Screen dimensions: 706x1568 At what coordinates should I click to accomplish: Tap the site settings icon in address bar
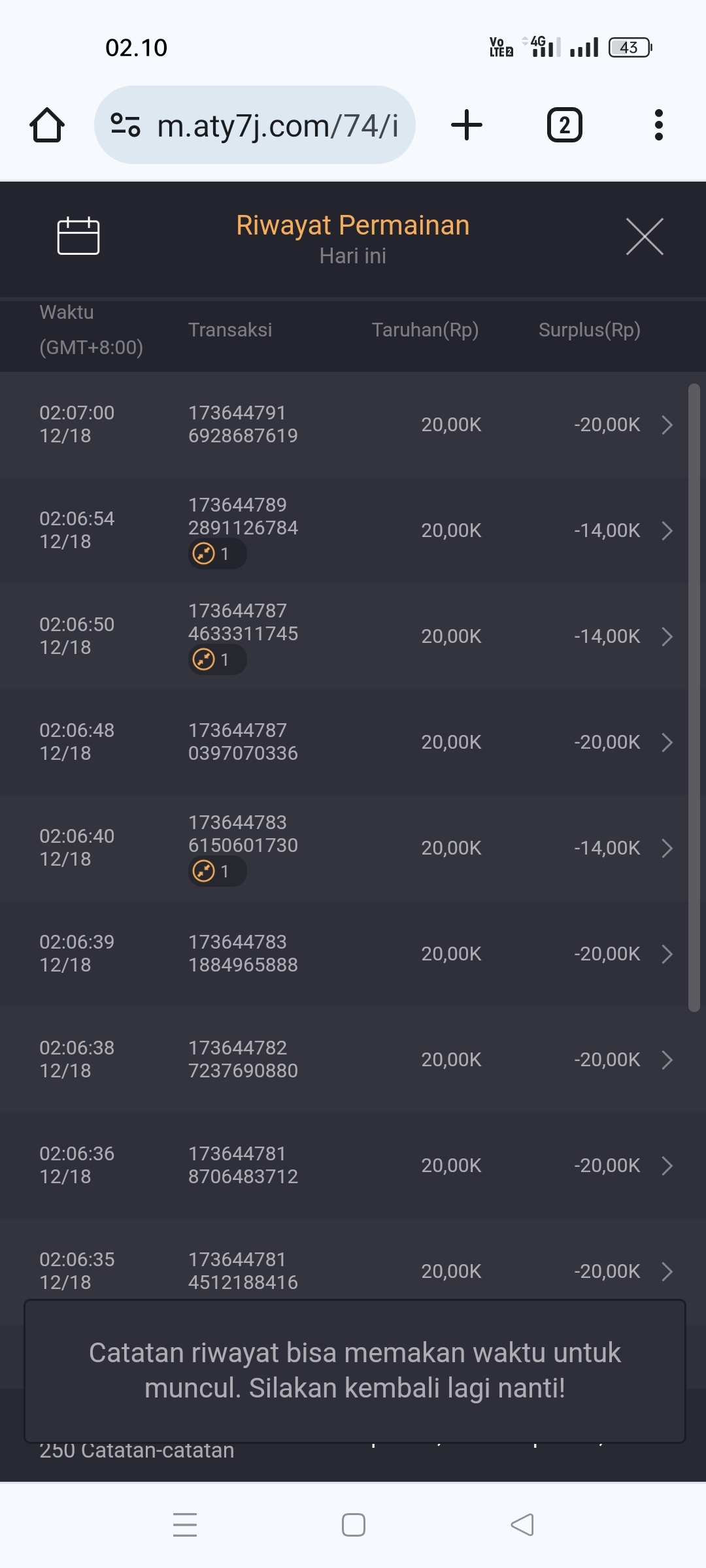pos(126,125)
